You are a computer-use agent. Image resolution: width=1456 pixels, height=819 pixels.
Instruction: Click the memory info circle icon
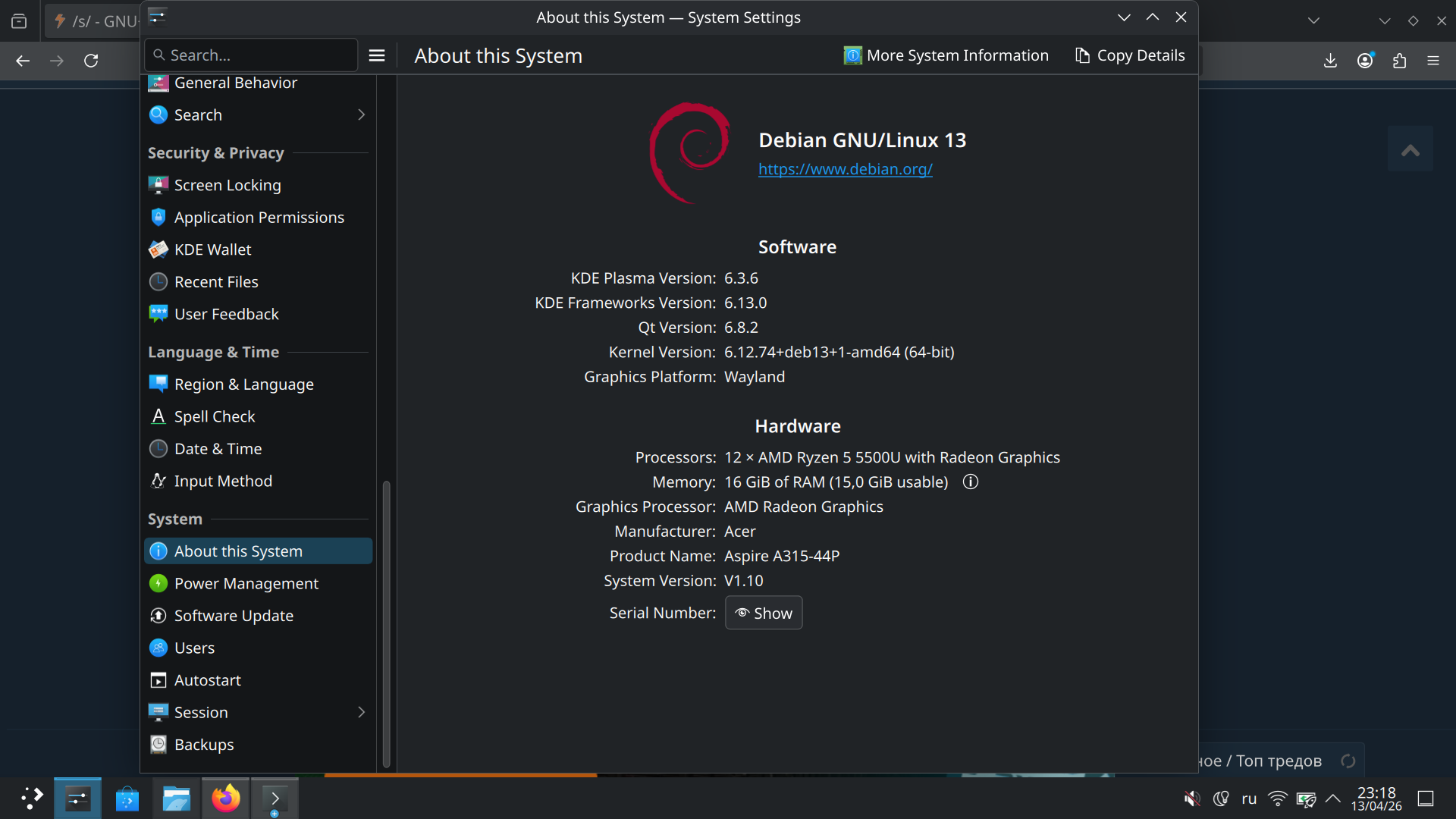(971, 482)
